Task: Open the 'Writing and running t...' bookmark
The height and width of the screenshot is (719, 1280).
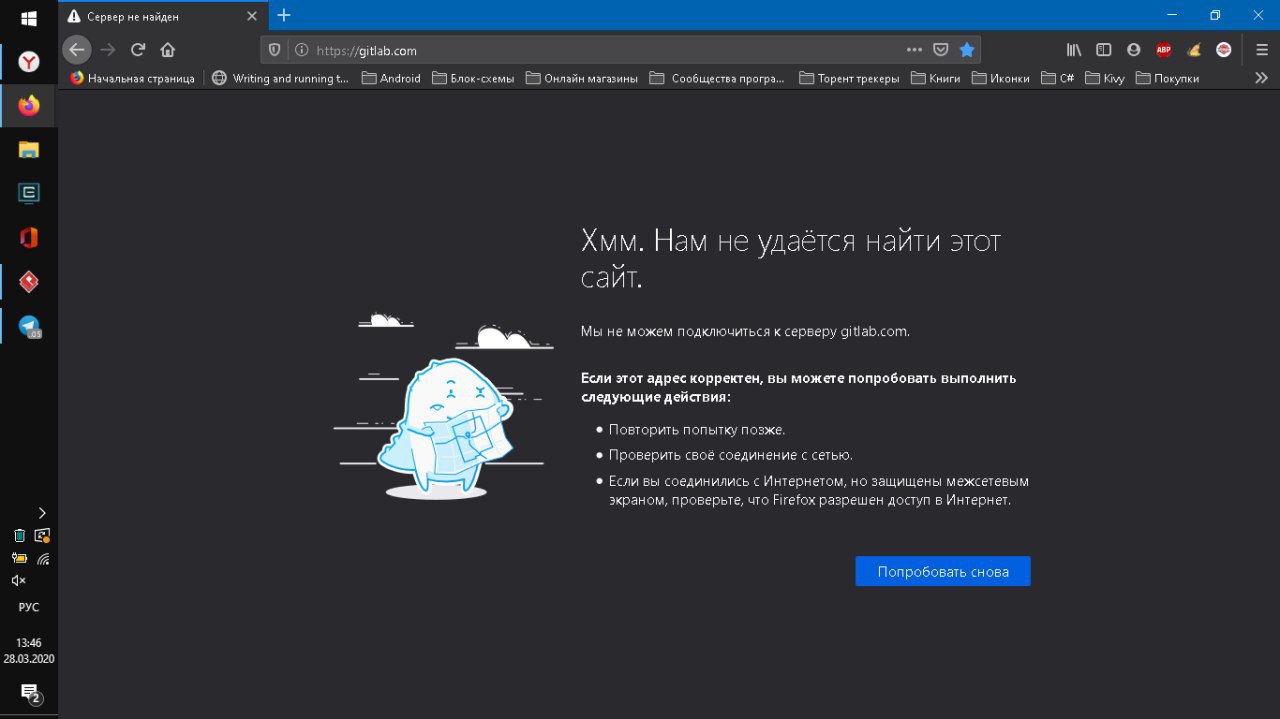Action: tap(281, 78)
